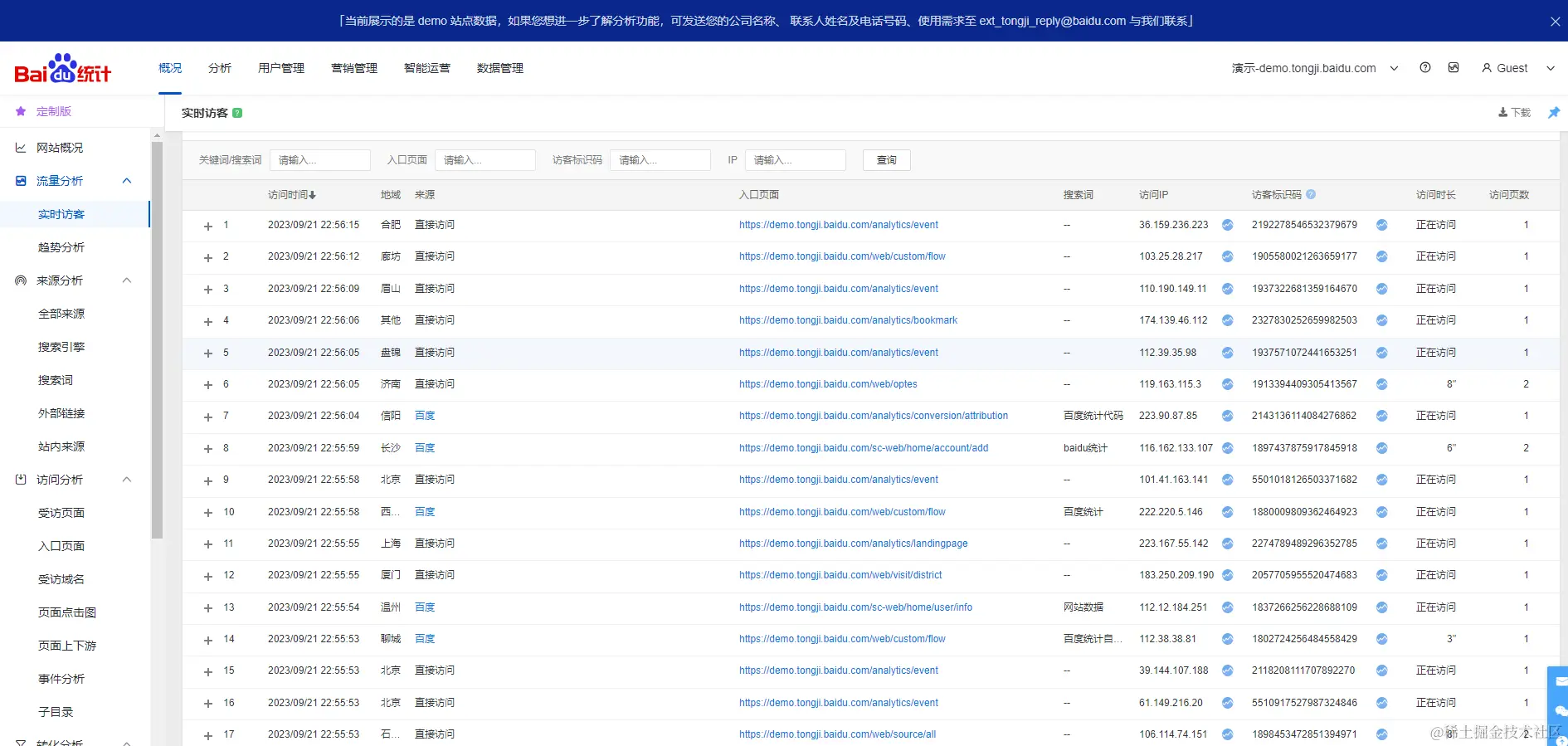Click the blue icon beside IP 174.139.46.112
The width and height of the screenshot is (1568, 746).
coord(1228,320)
